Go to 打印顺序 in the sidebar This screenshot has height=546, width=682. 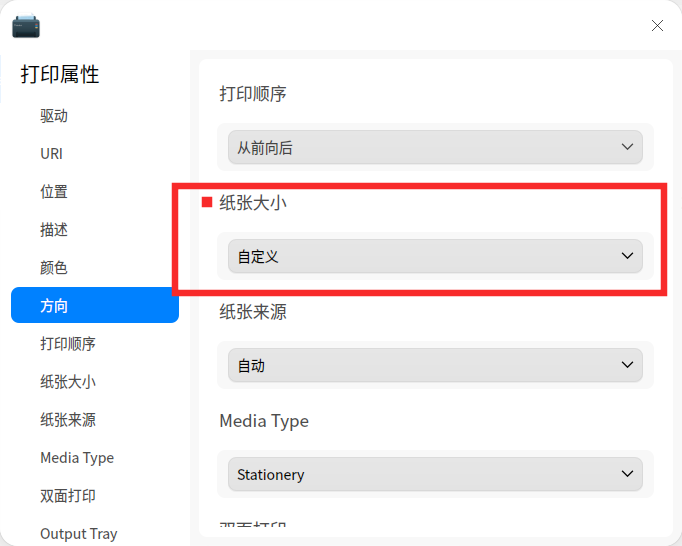(x=95, y=344)
